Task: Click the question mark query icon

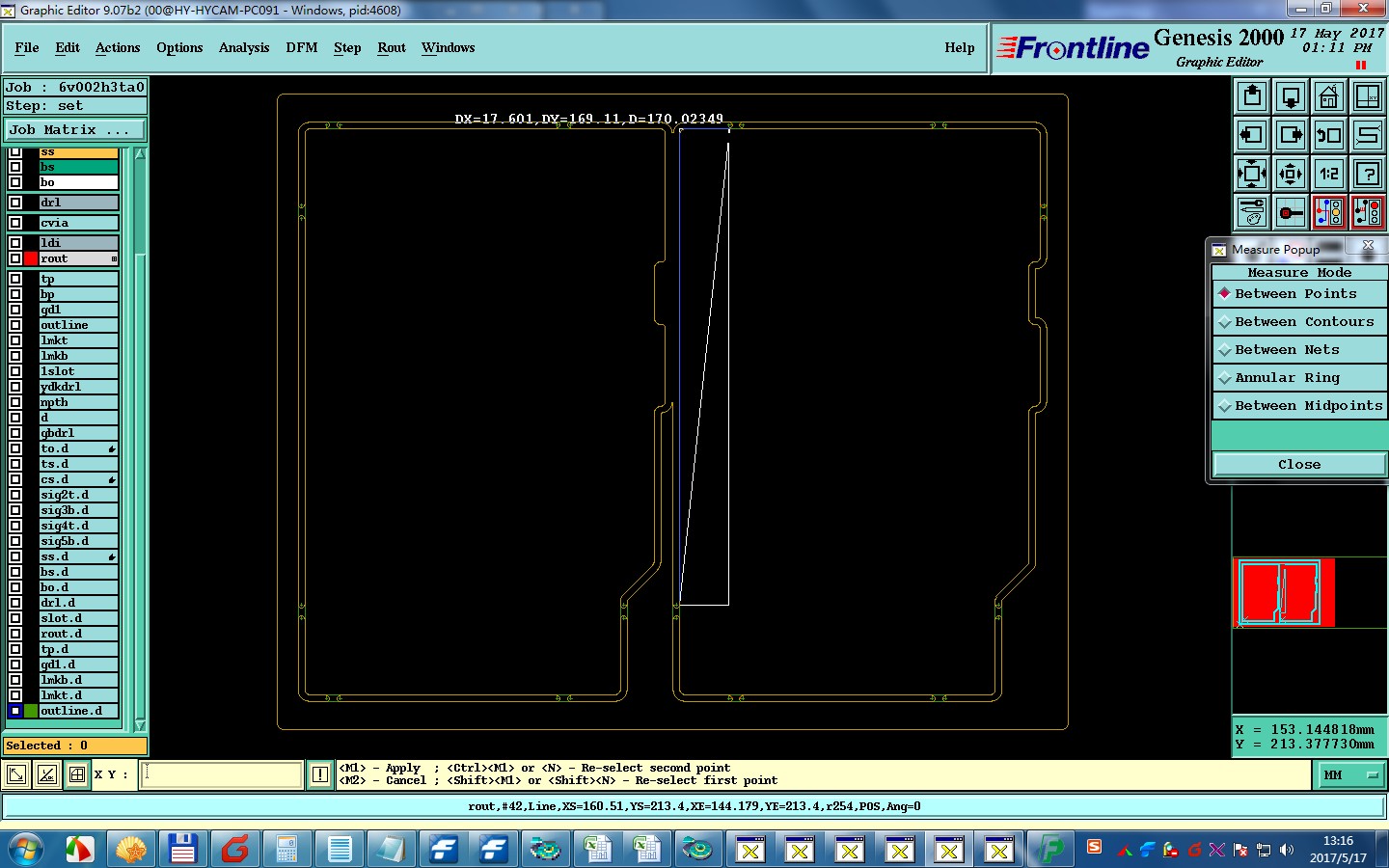Action: (x=1368, y=174)
